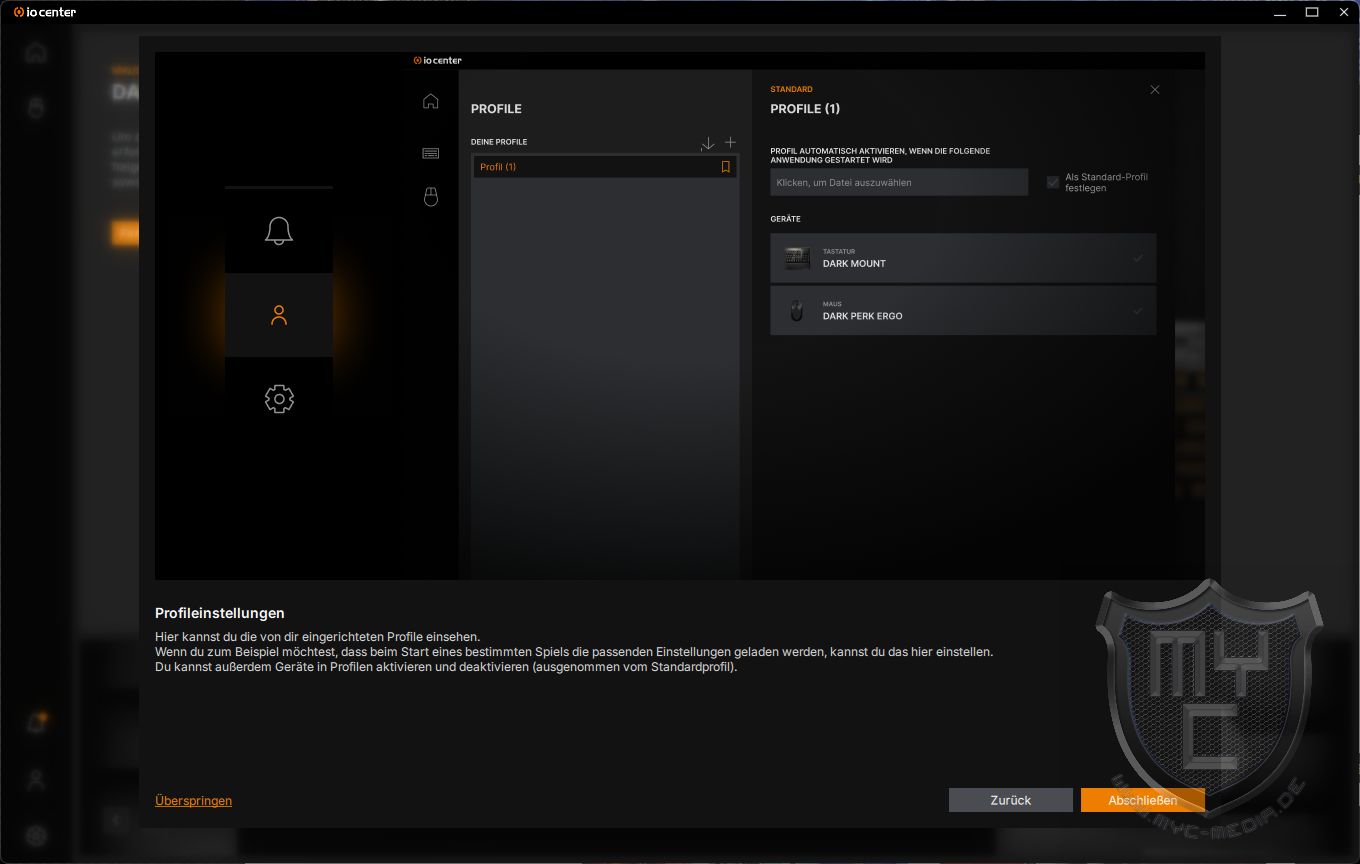Add a new profile with plus icon
The width and height of the screenshot is (1360, 864).
point(730,143)
